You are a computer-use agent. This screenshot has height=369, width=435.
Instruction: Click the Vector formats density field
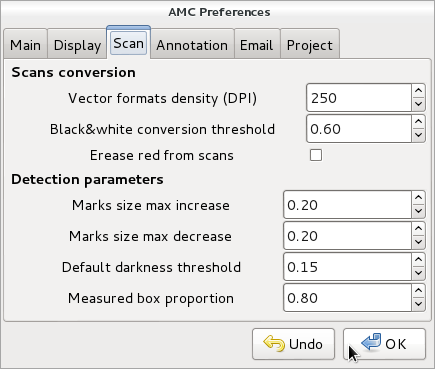tap(359, 98)
